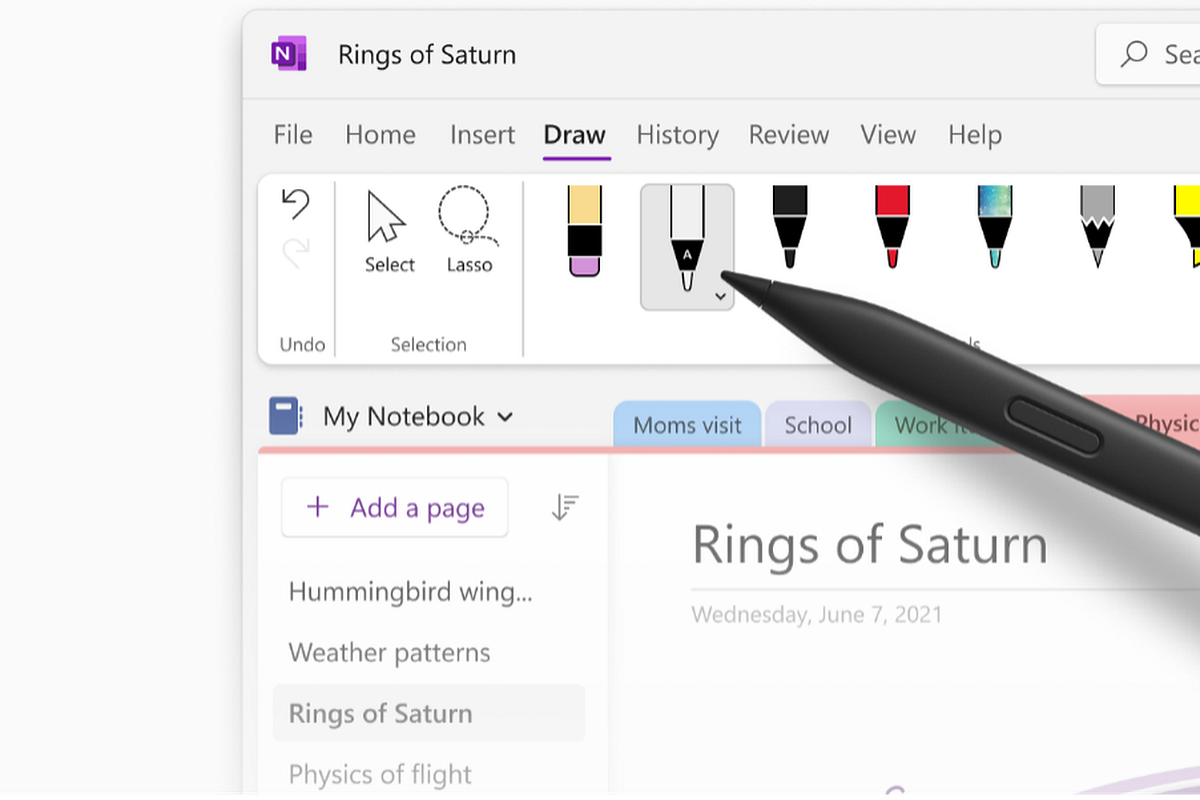Click the Add a page button
The image size is (1200, 800).
click(394, 507)
